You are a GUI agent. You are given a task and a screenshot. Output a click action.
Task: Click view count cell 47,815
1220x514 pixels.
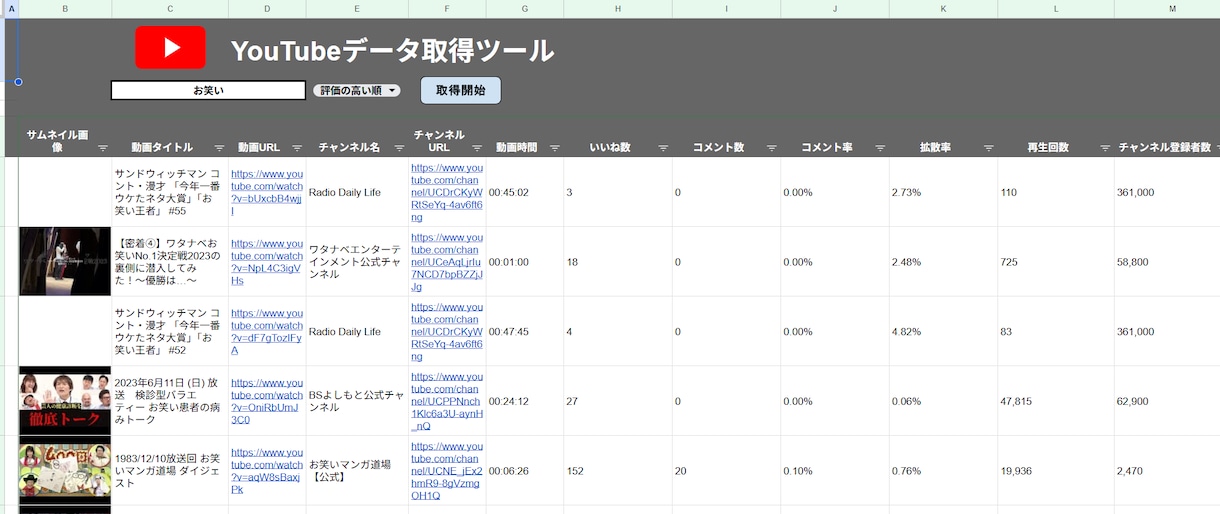1055,401
